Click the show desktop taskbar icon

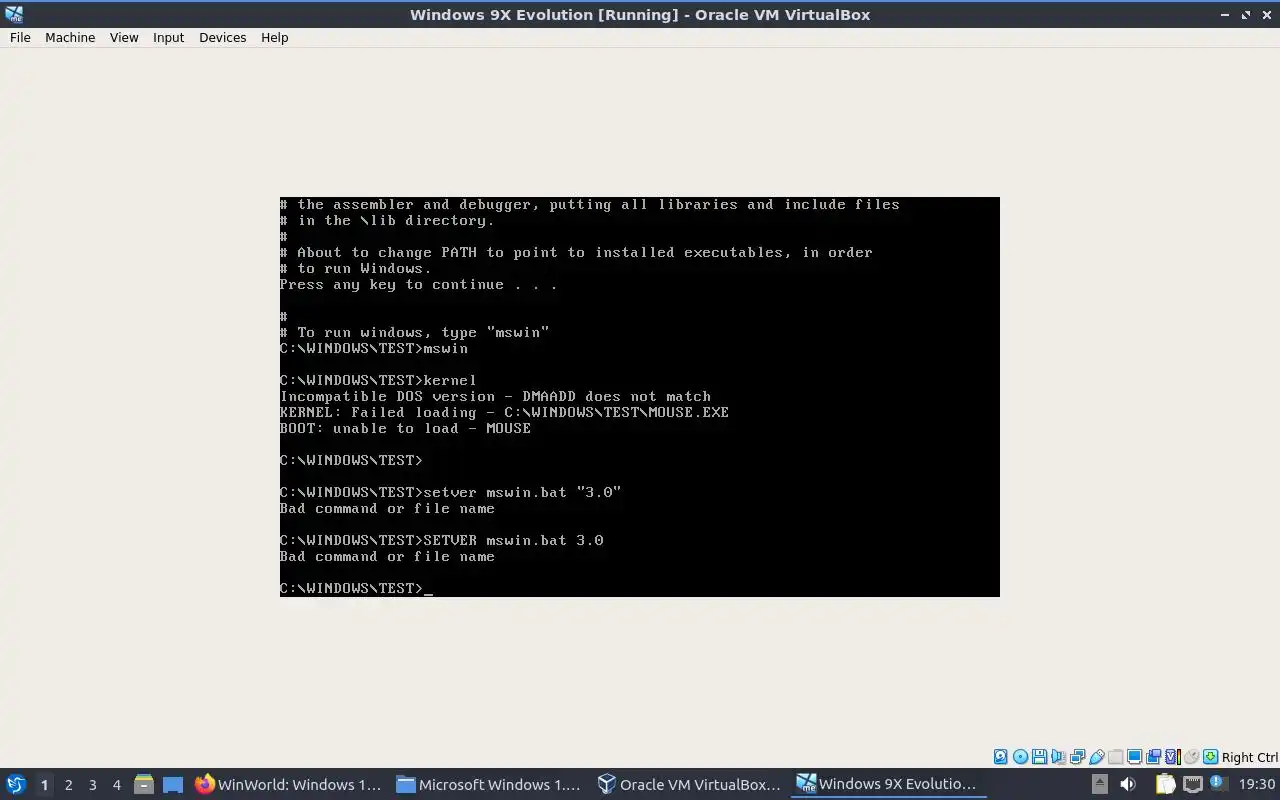(x=173, y=784)
